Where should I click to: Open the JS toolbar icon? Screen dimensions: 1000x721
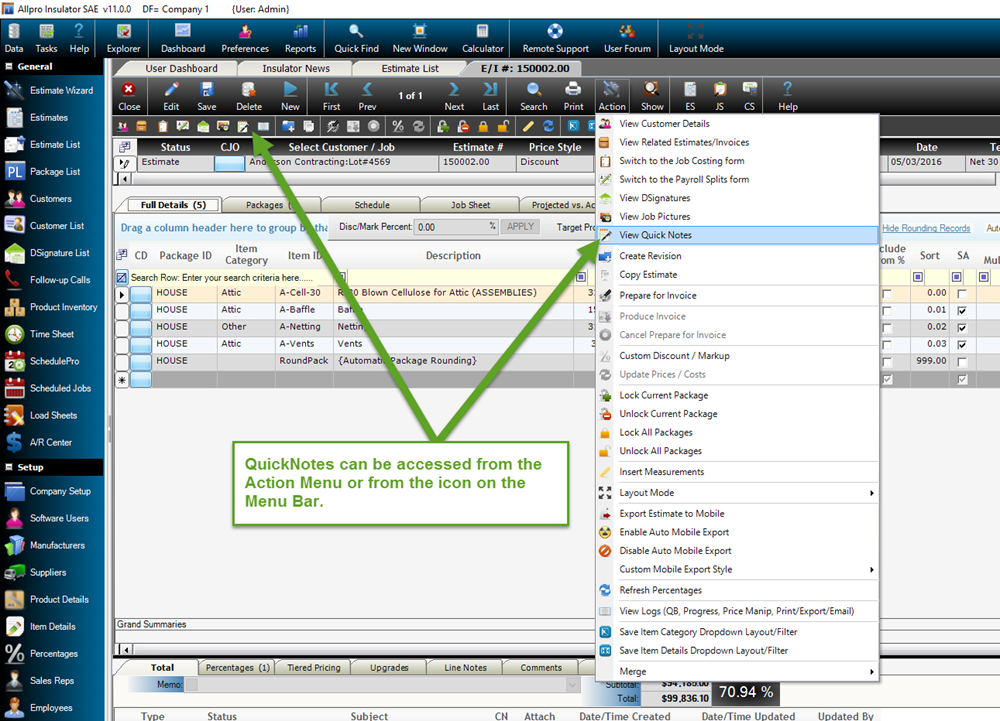[720, 96]
